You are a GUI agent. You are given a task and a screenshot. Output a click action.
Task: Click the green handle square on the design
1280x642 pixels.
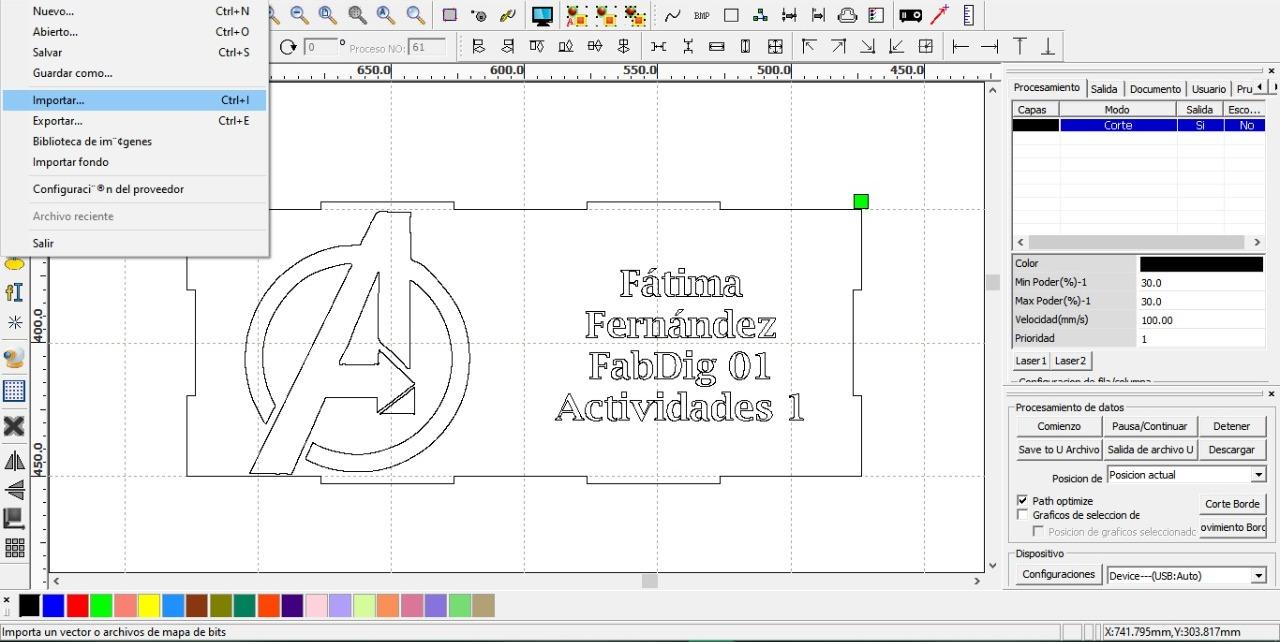pyautogui.click(x=861, y=202)
